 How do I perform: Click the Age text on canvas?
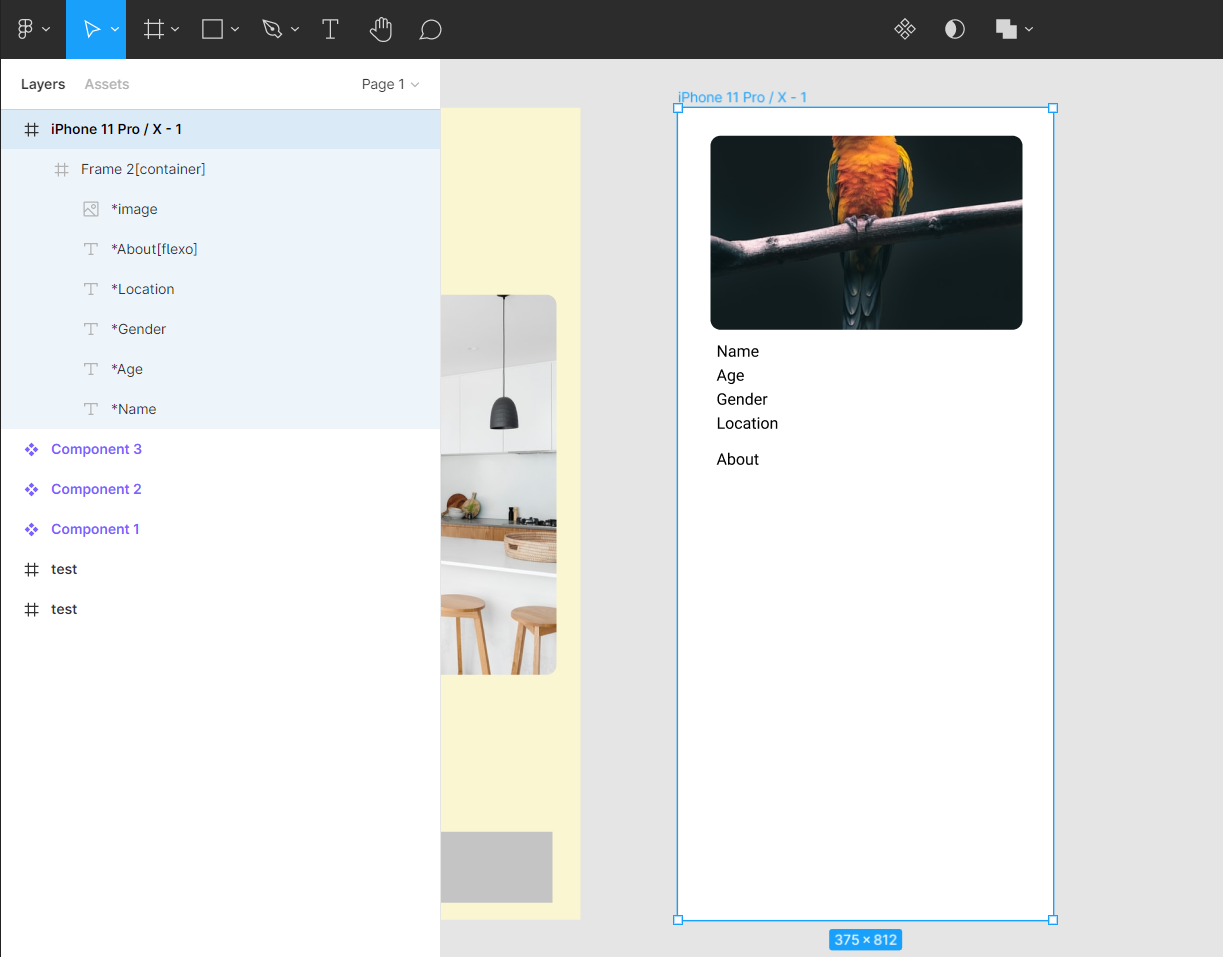point(730,375)
